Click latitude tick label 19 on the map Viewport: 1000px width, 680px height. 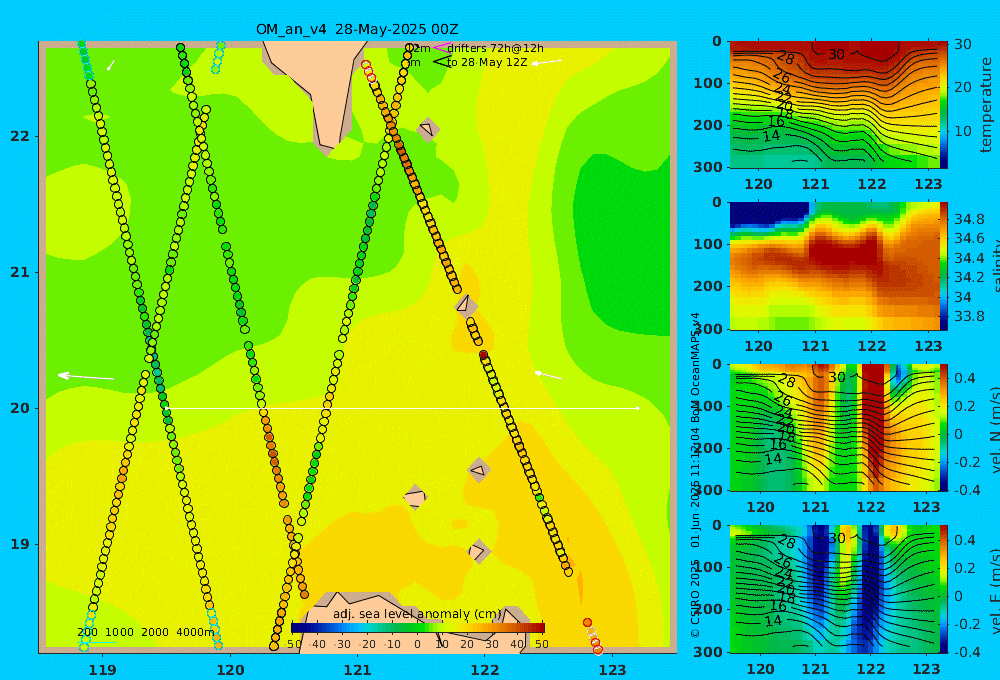tap(20, 544)
